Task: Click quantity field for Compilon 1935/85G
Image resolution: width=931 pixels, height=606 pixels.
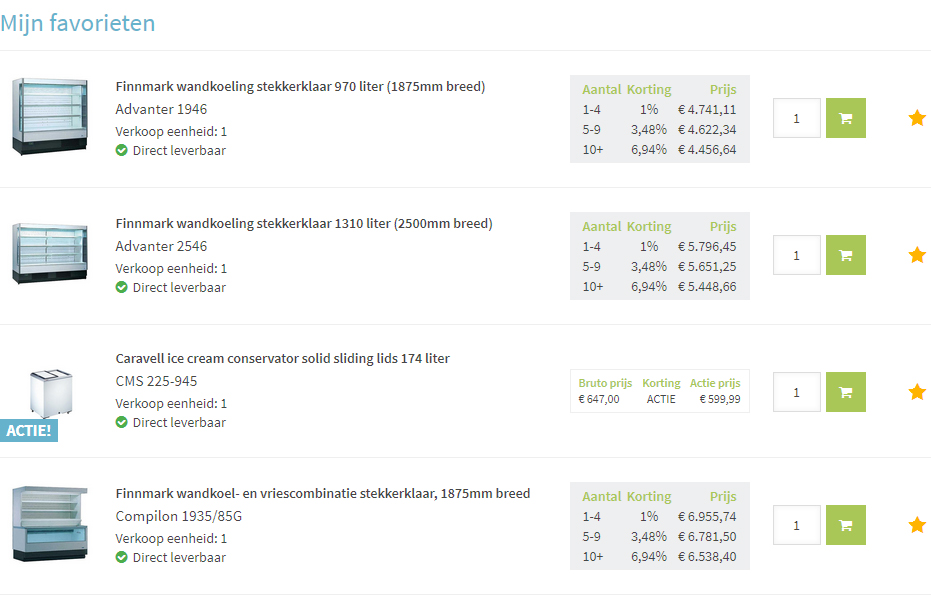Action: (797, 525)
